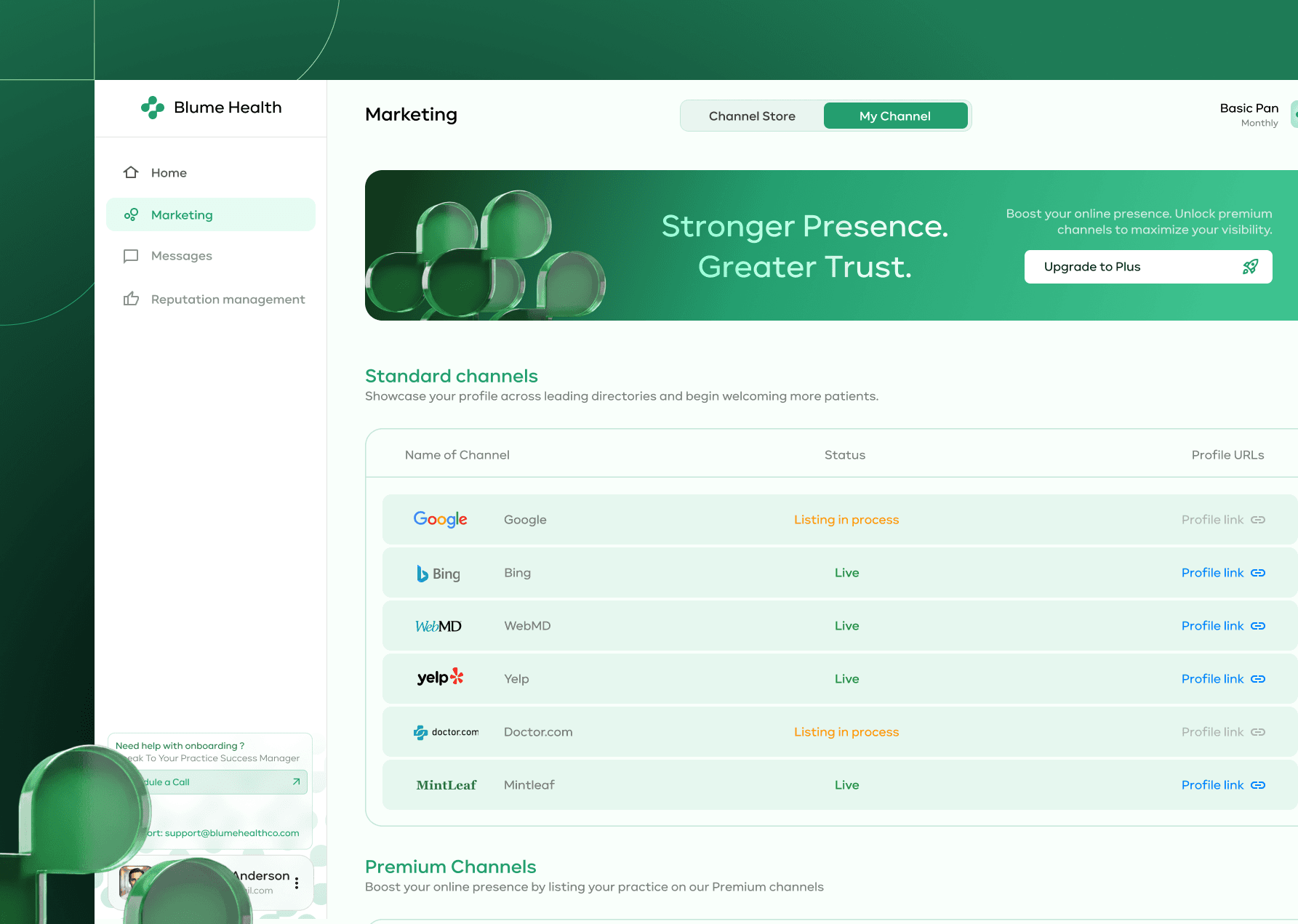The width and height of the screenshot is (1298, 924).
Task: Click the rocket icon in Upgrade to Plus
Action: coord(1250,267)
